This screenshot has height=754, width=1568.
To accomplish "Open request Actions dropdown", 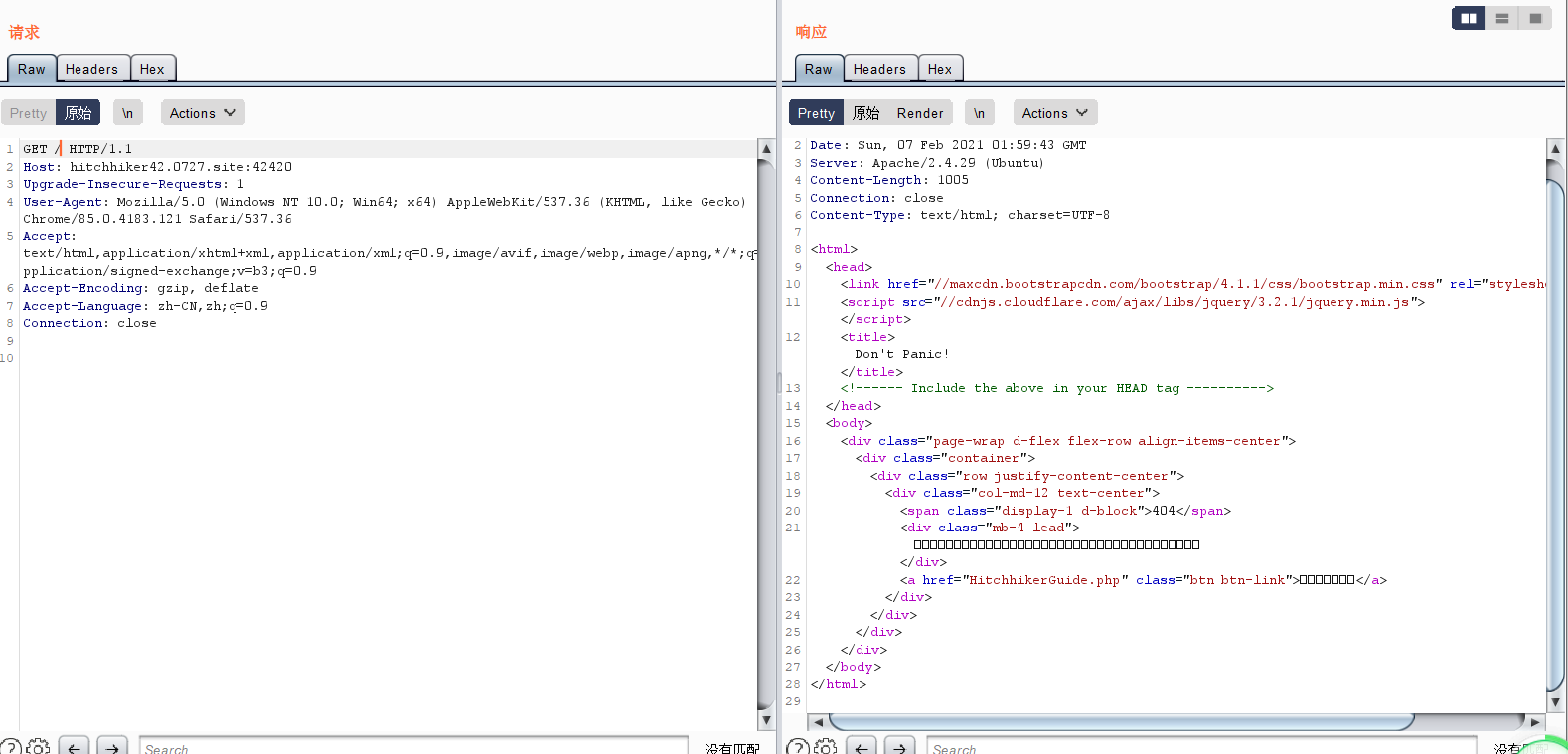I will tap(203, 113).
